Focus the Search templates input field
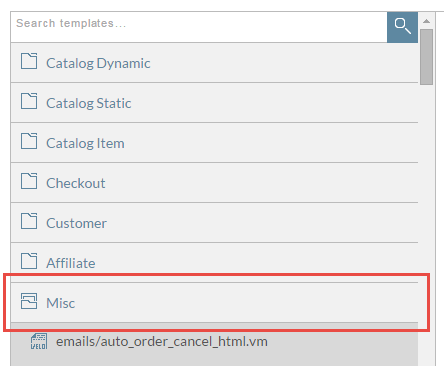444x366 pixels. pos(199,27)
